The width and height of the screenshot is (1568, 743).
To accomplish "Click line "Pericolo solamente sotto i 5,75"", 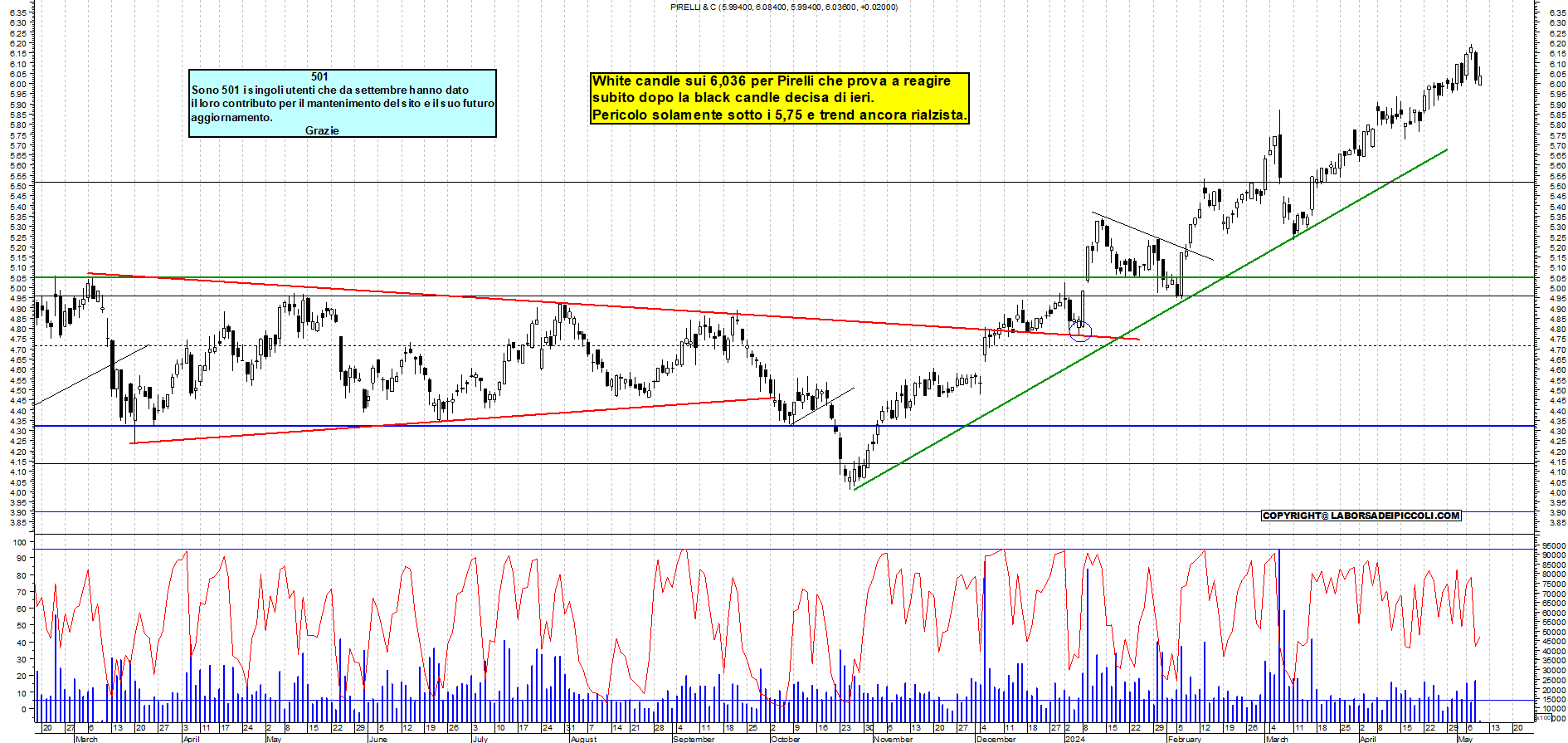I will coord(779,115).
